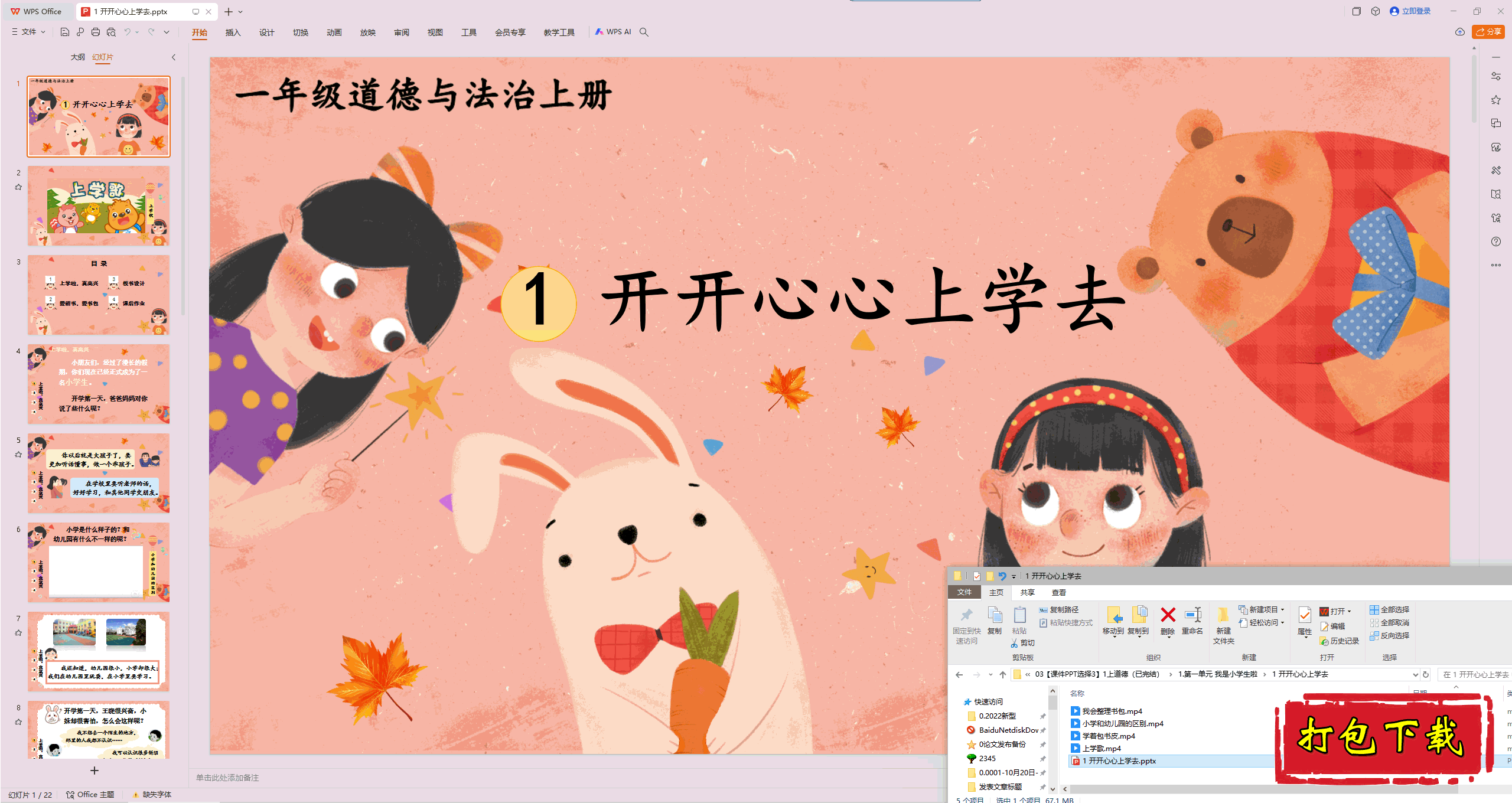Open the leaf-styled beautify icon in right sidebar
The width and height of the screenshot is (1512, 803).
point(1496,147)
